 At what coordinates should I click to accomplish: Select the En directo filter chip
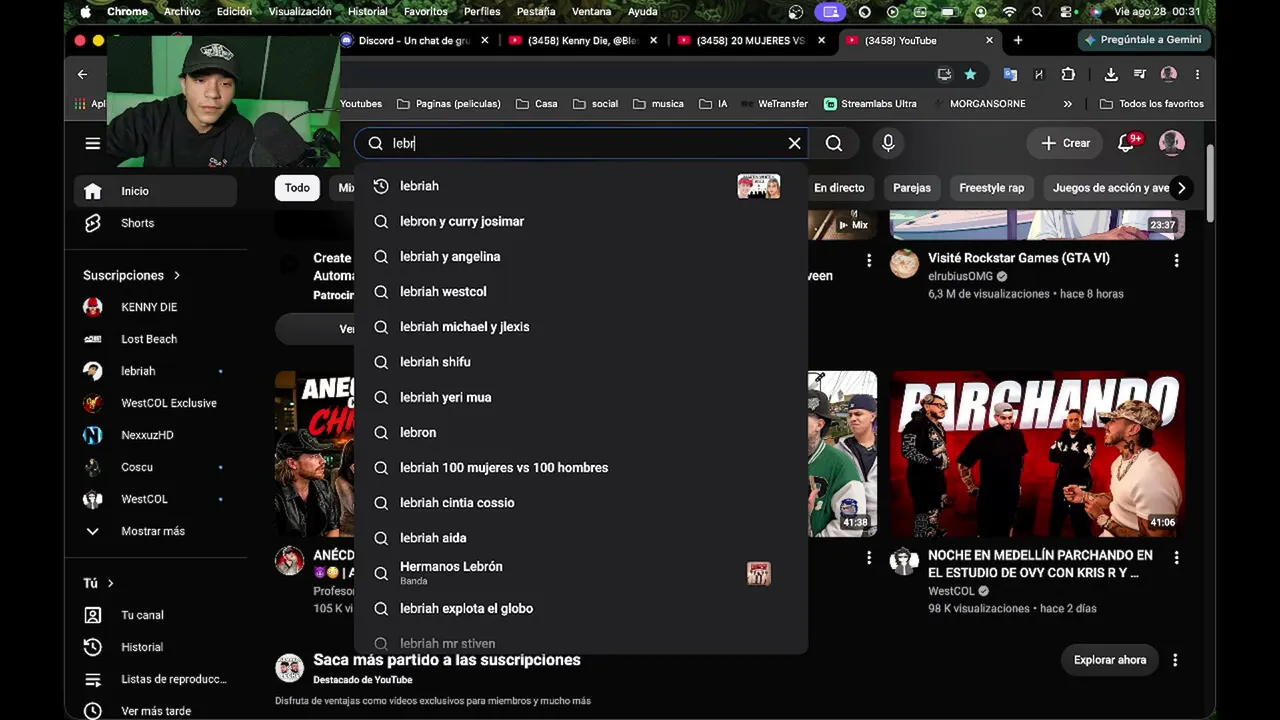tap(839, 188)
